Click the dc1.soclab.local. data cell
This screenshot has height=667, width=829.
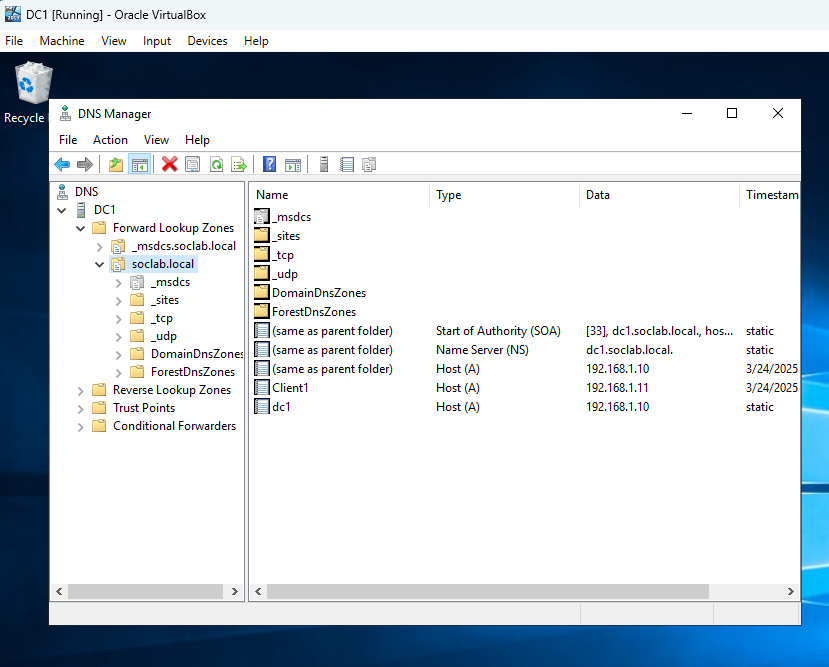629,349
